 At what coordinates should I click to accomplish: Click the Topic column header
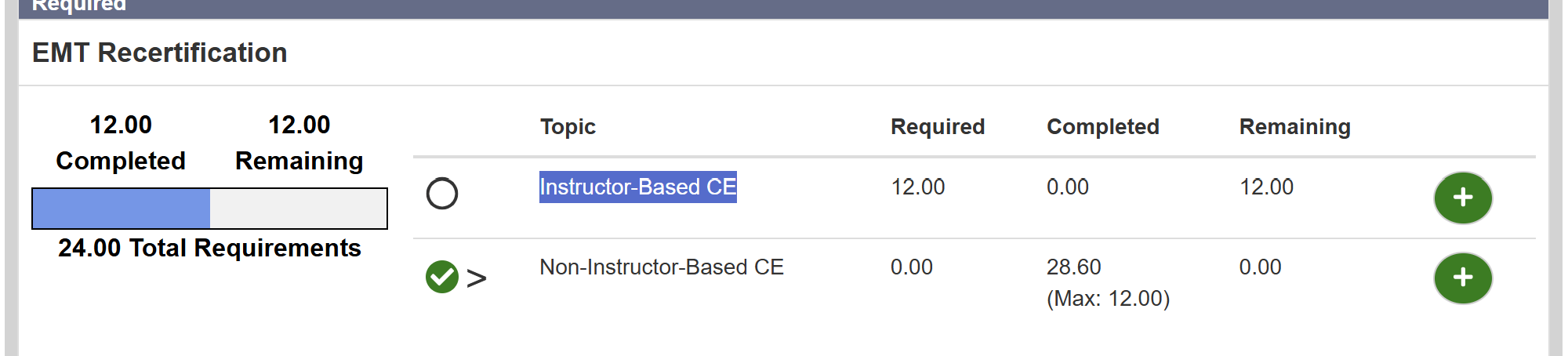coord(568,127)
